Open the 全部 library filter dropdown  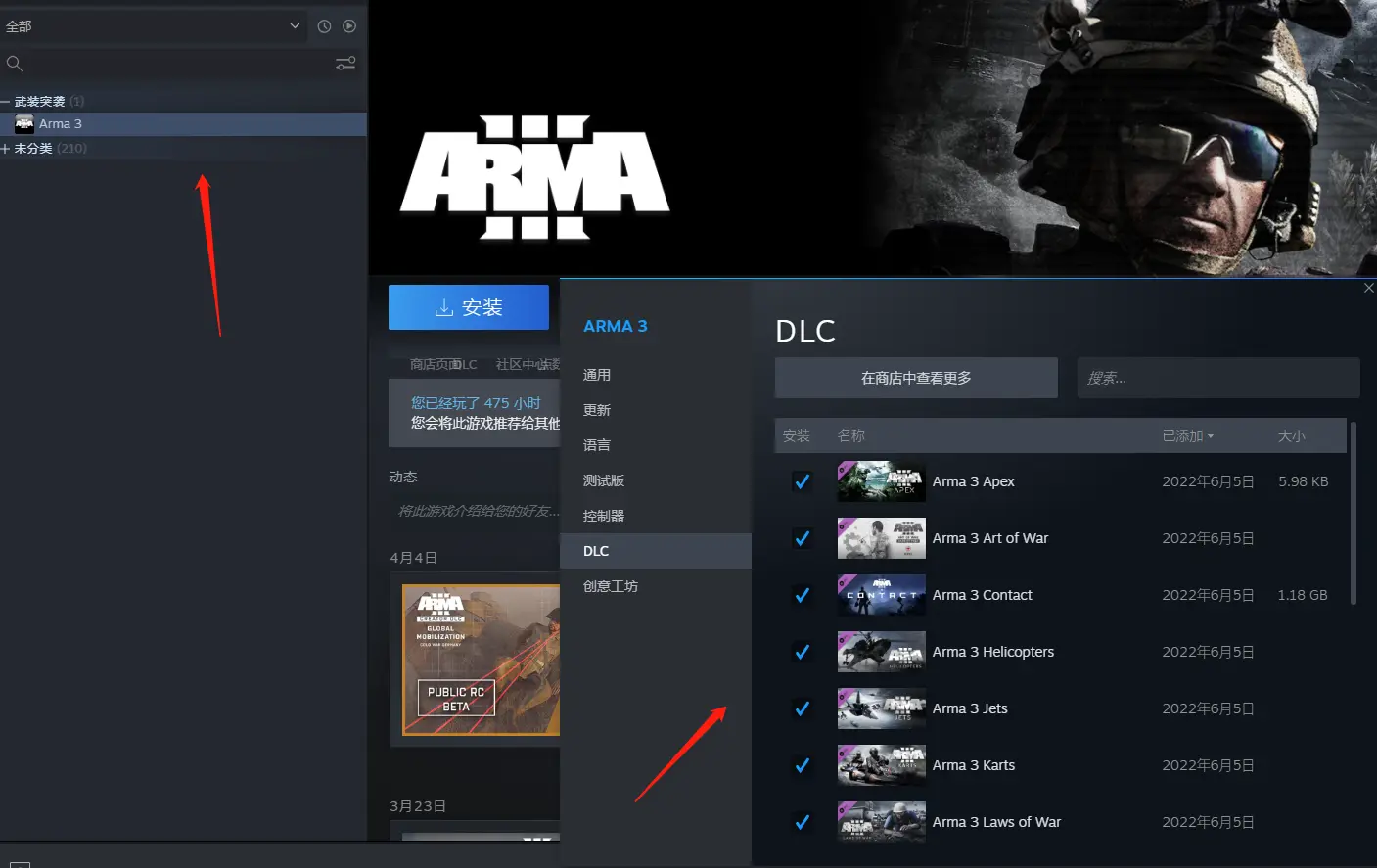click(x=155, y=26)
